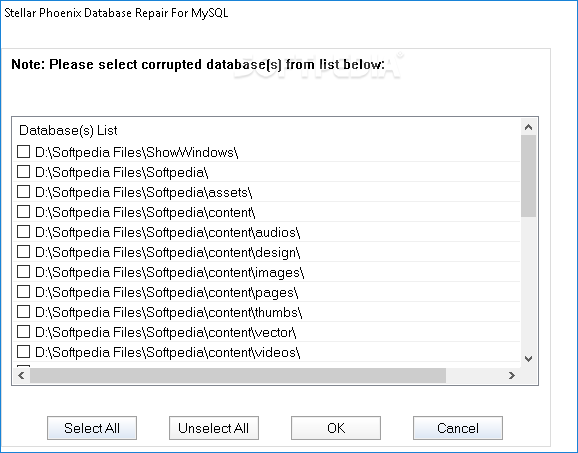Confirm selection with OK button
Image resolution: width=578 pixels, height=453 pixels.
(x=336, y=428)
